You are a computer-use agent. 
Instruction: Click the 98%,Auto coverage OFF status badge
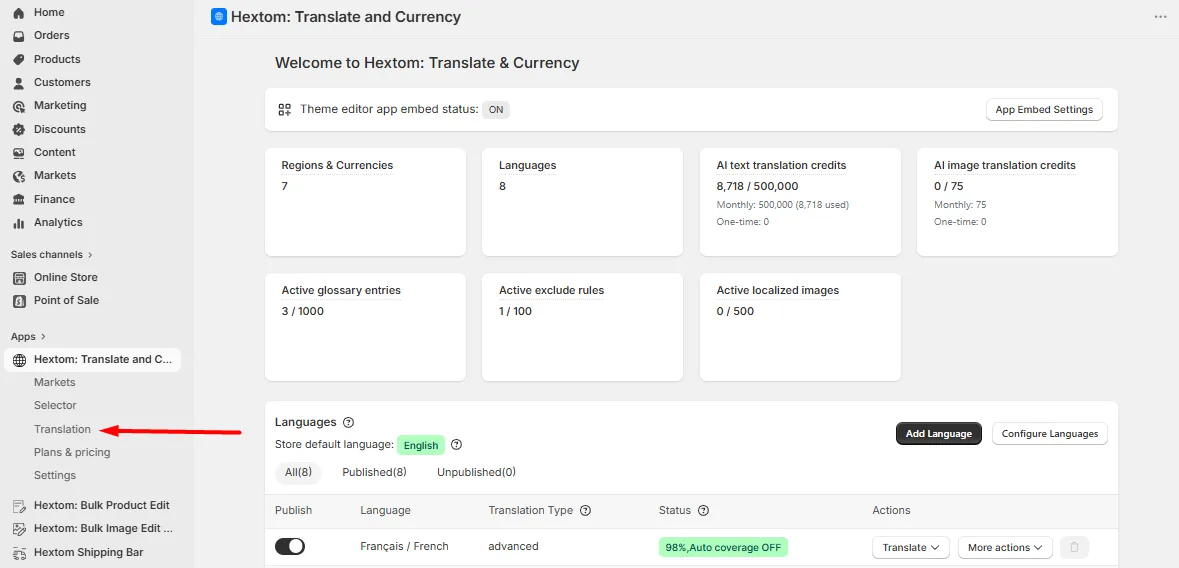pos(723,547)
